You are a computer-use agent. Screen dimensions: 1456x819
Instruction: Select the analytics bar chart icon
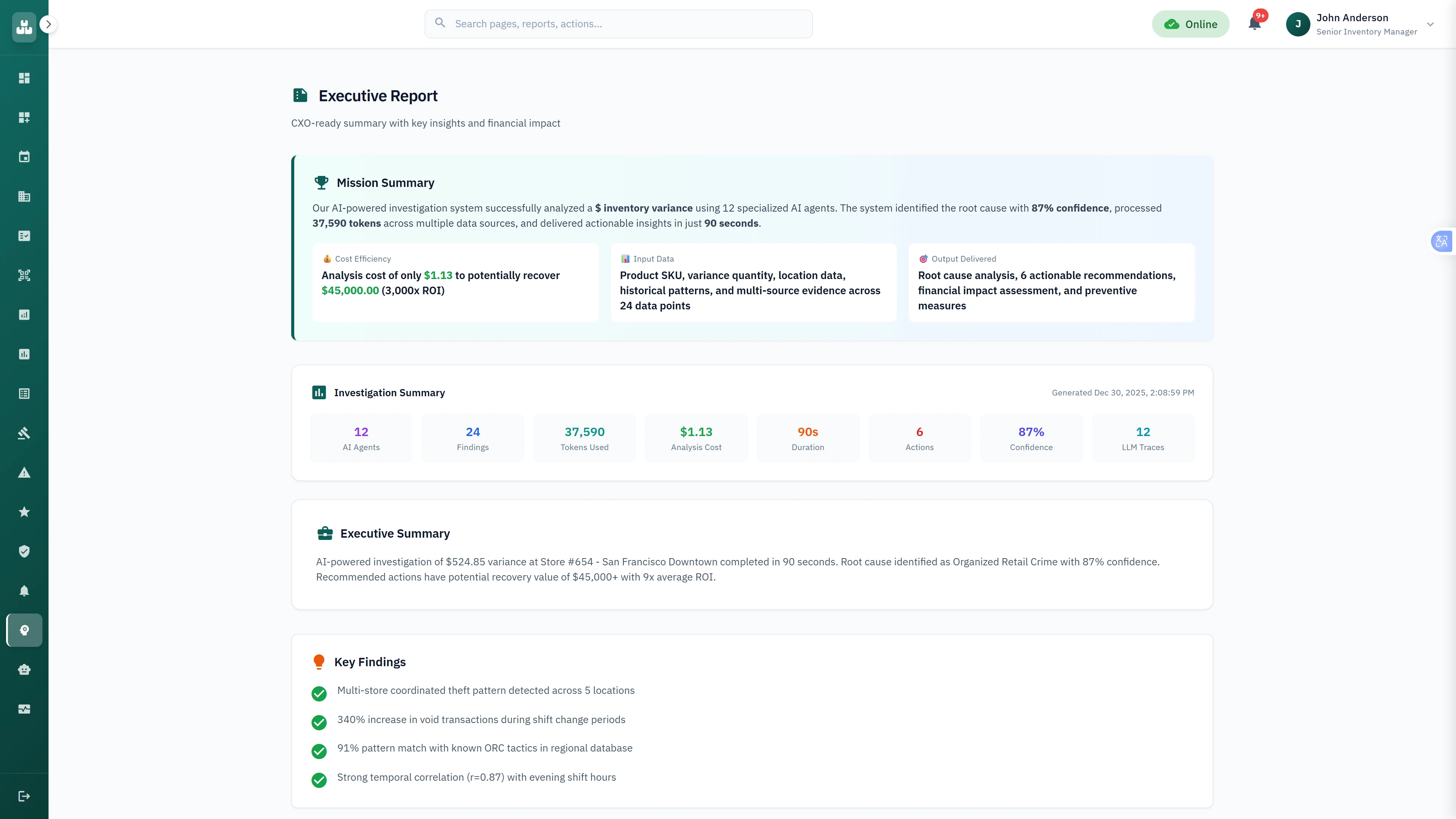pyautogui.click(x=24, y=315)
